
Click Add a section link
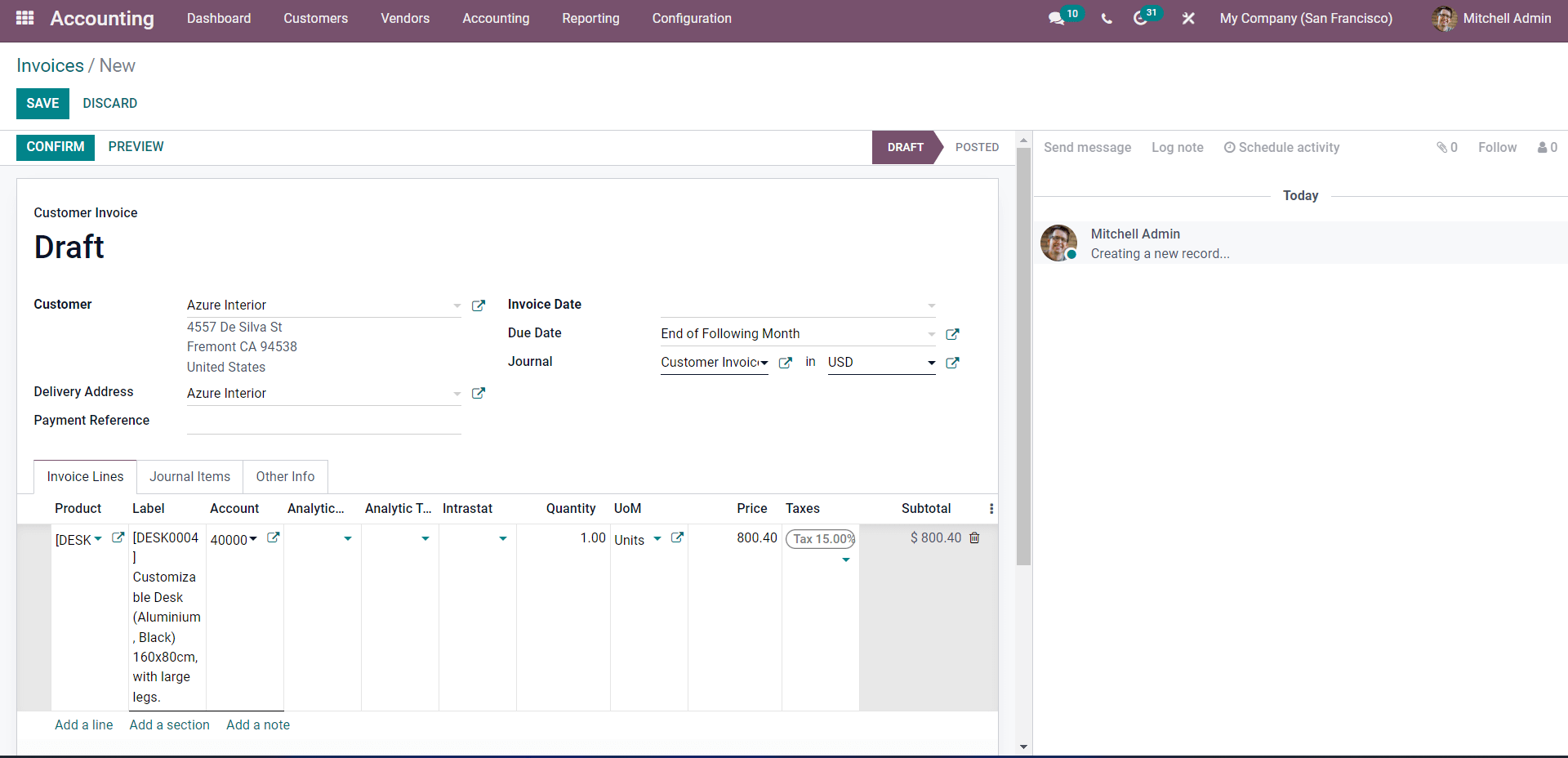click(x=169, y=725)
